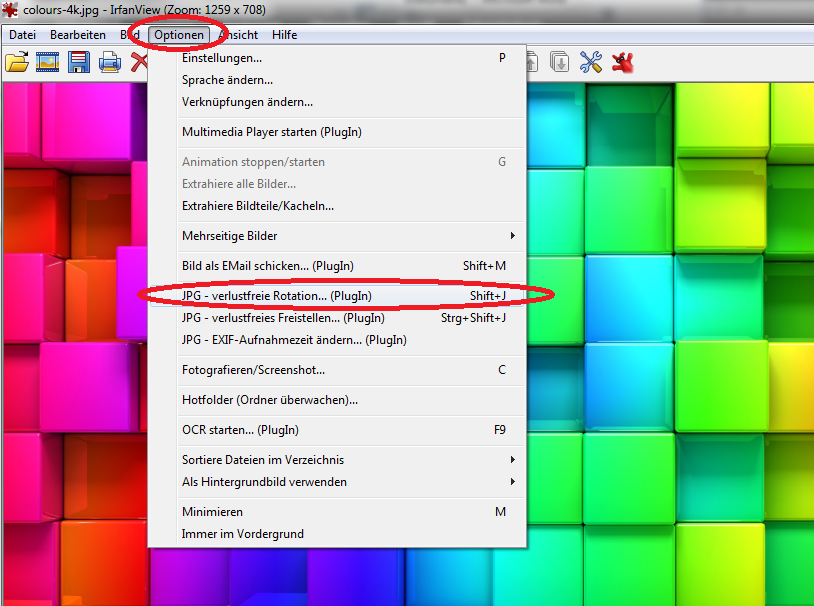The width and height of the screenshot is (814, 606).
Task: Choose Hotfolder (Ordner überwachen)... entry
Action: click(x=337, y=400)
